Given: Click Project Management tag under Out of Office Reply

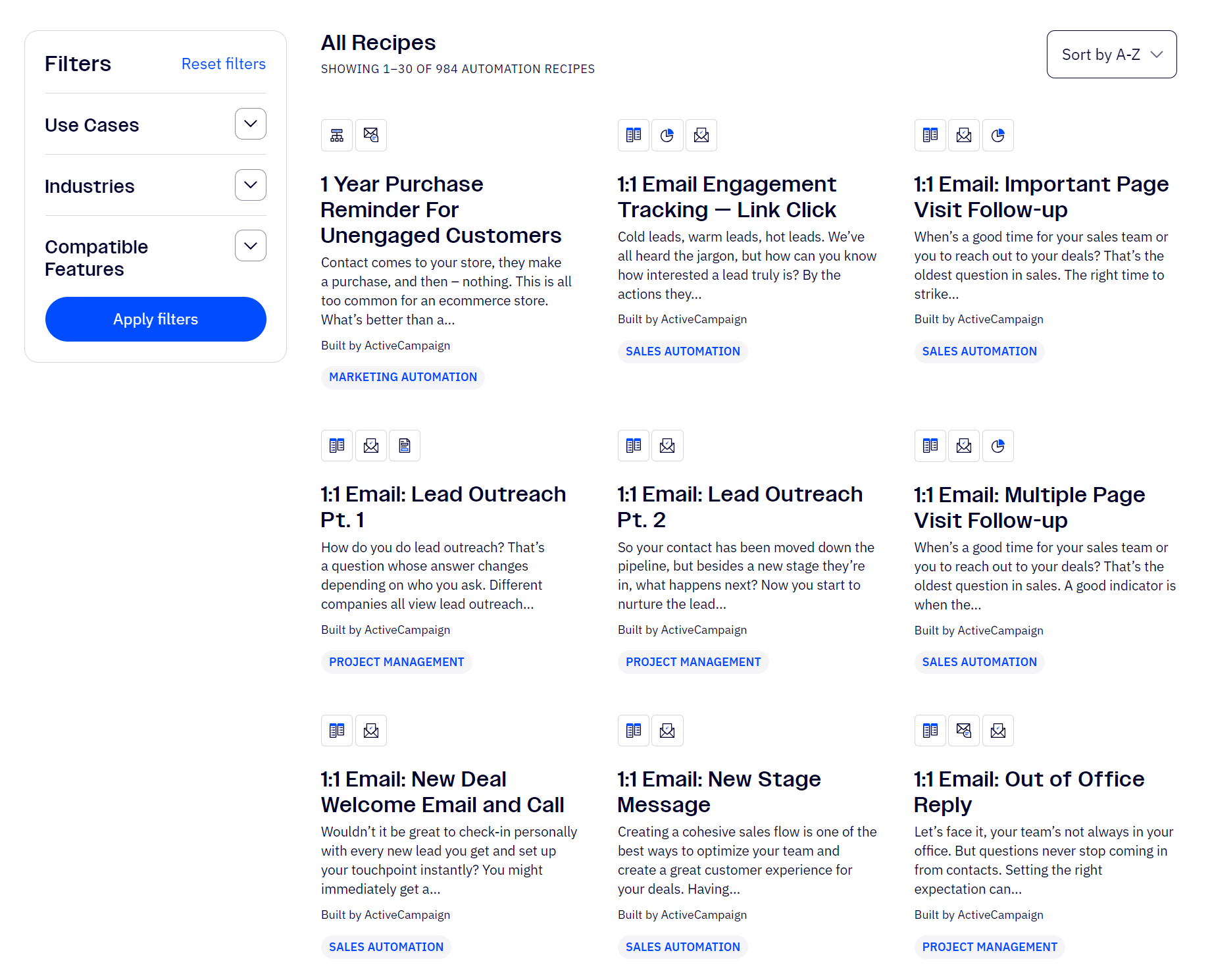Looking at the screenshot, I should tap(990, 947).
